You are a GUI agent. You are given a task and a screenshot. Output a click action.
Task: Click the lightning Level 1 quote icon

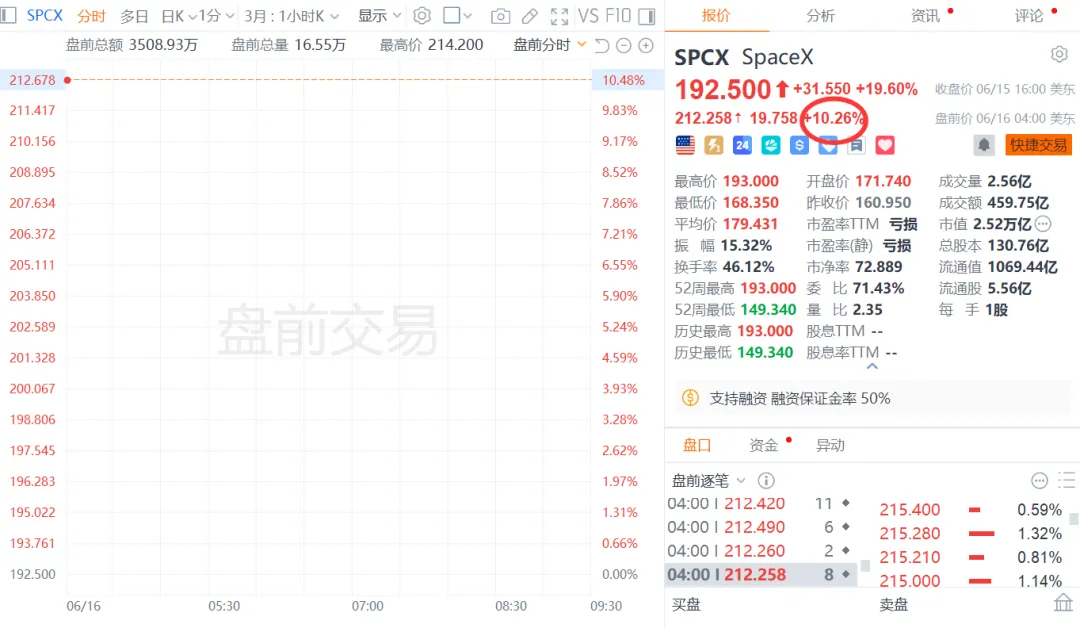(714, 145)
